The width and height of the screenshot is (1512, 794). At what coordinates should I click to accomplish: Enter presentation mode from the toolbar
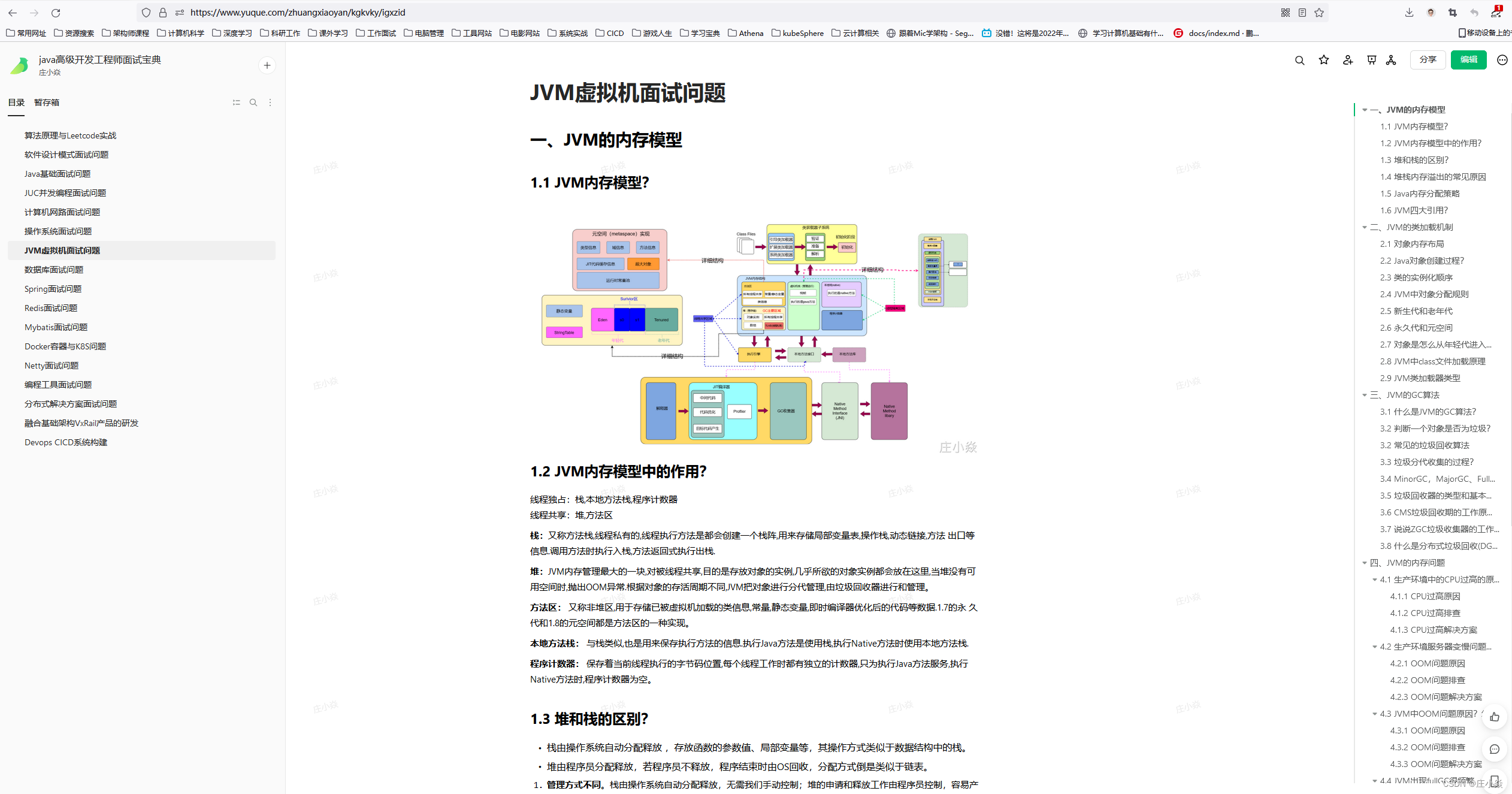(1371, 60)
